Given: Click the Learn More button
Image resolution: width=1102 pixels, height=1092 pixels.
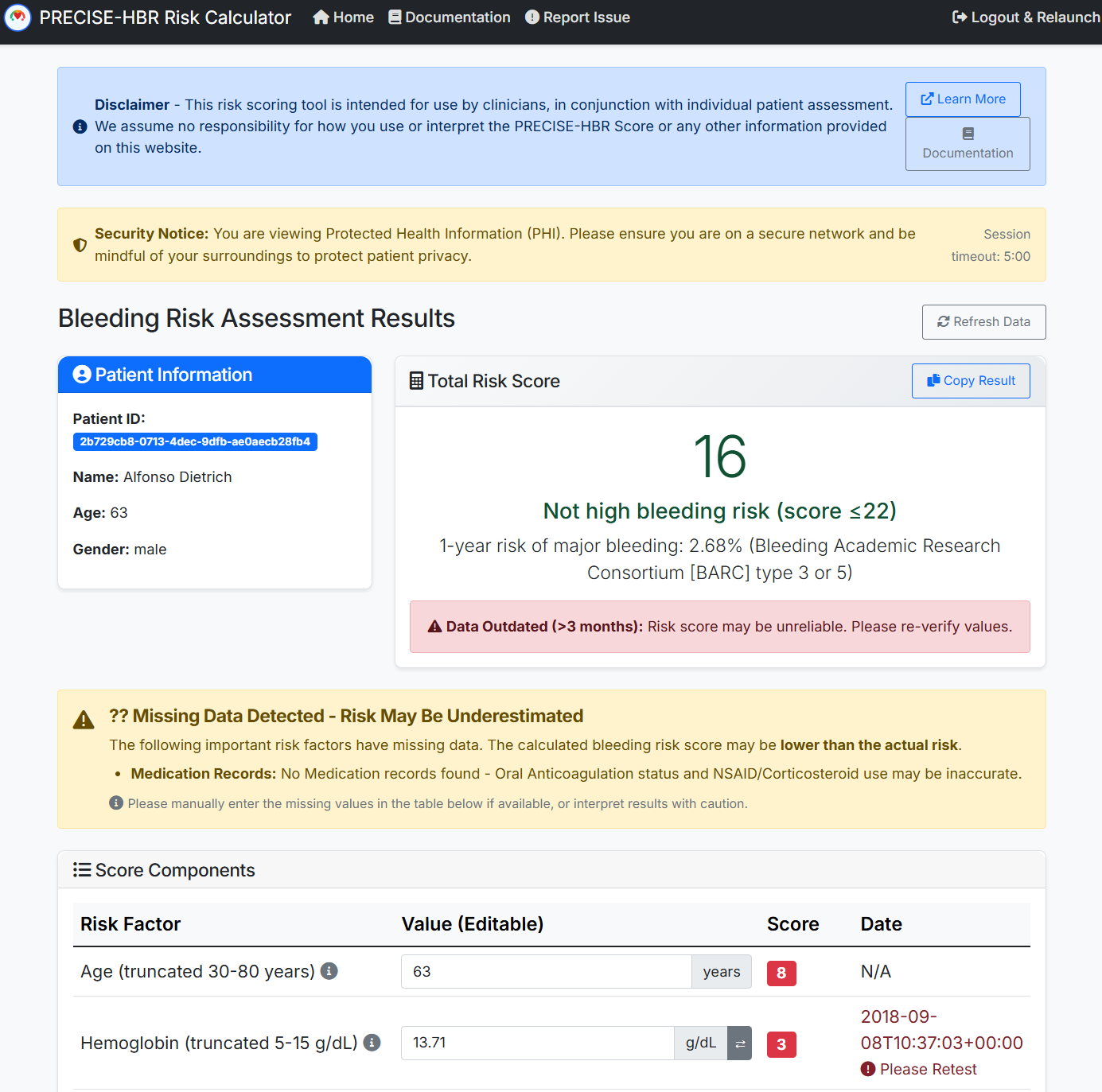Looking at the screenshot, I should pyautogui.click(x=963, y=99).
